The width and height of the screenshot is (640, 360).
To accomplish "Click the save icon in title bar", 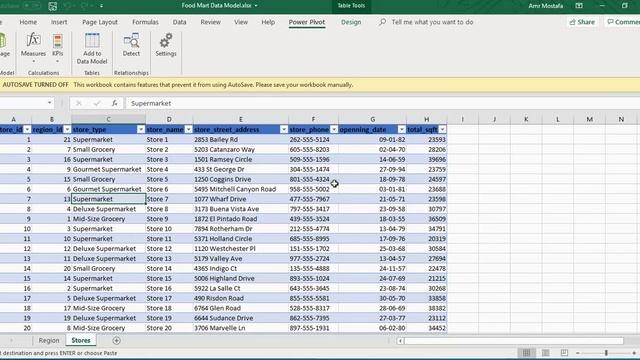I will (x=53, y=6).
